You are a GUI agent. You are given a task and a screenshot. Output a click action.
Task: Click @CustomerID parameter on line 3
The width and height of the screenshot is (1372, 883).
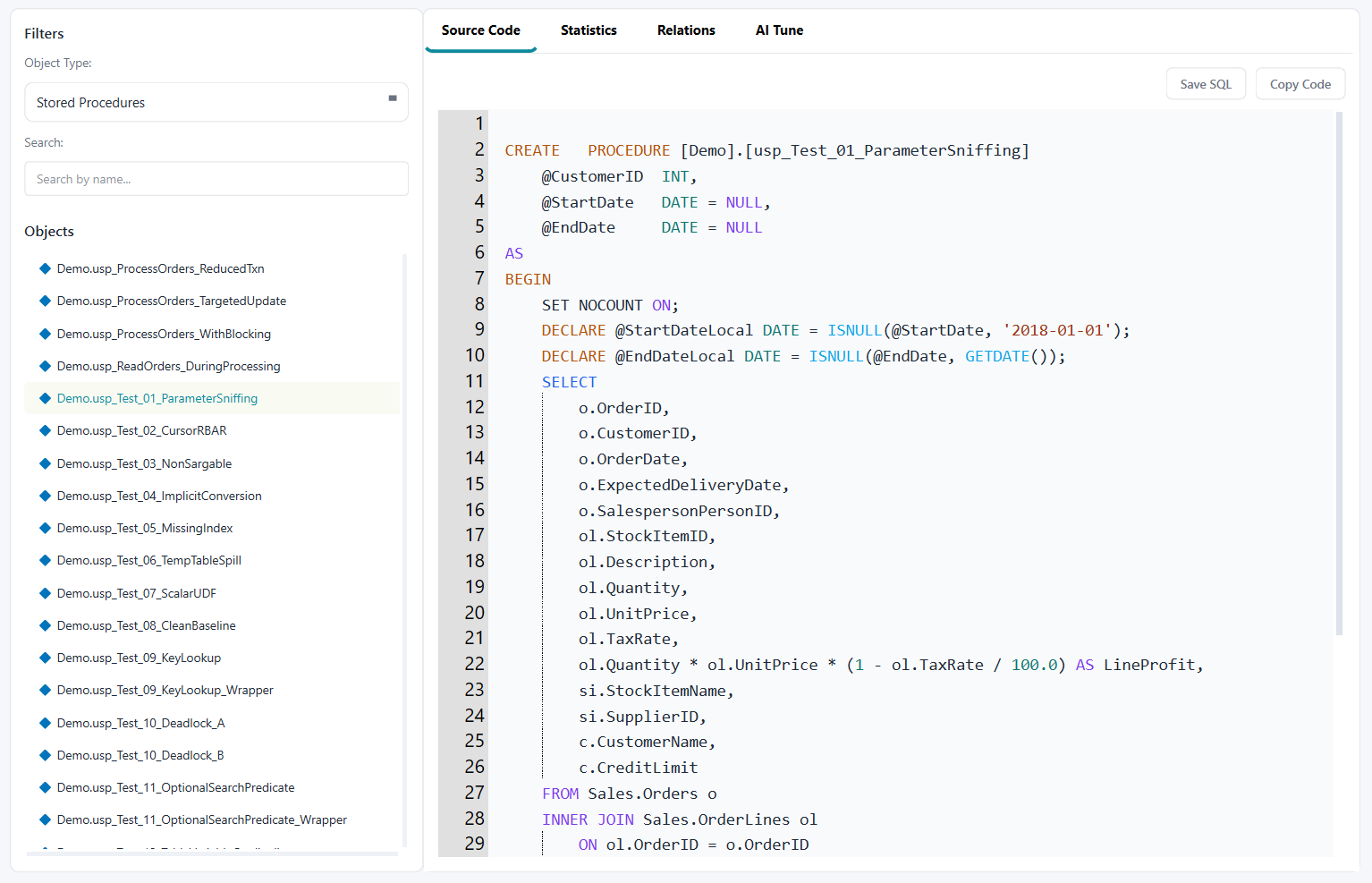pyautogui.click(x=592, y=176)
